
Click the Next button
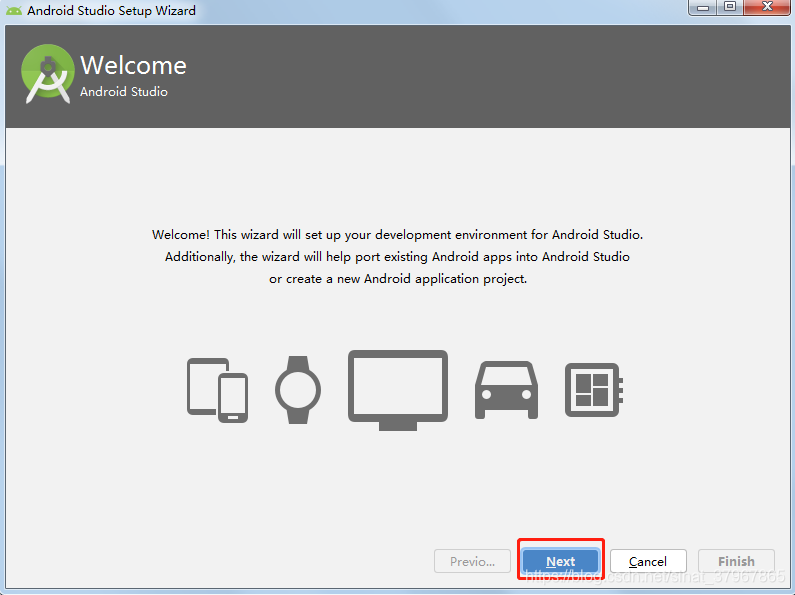pos(560,561)
